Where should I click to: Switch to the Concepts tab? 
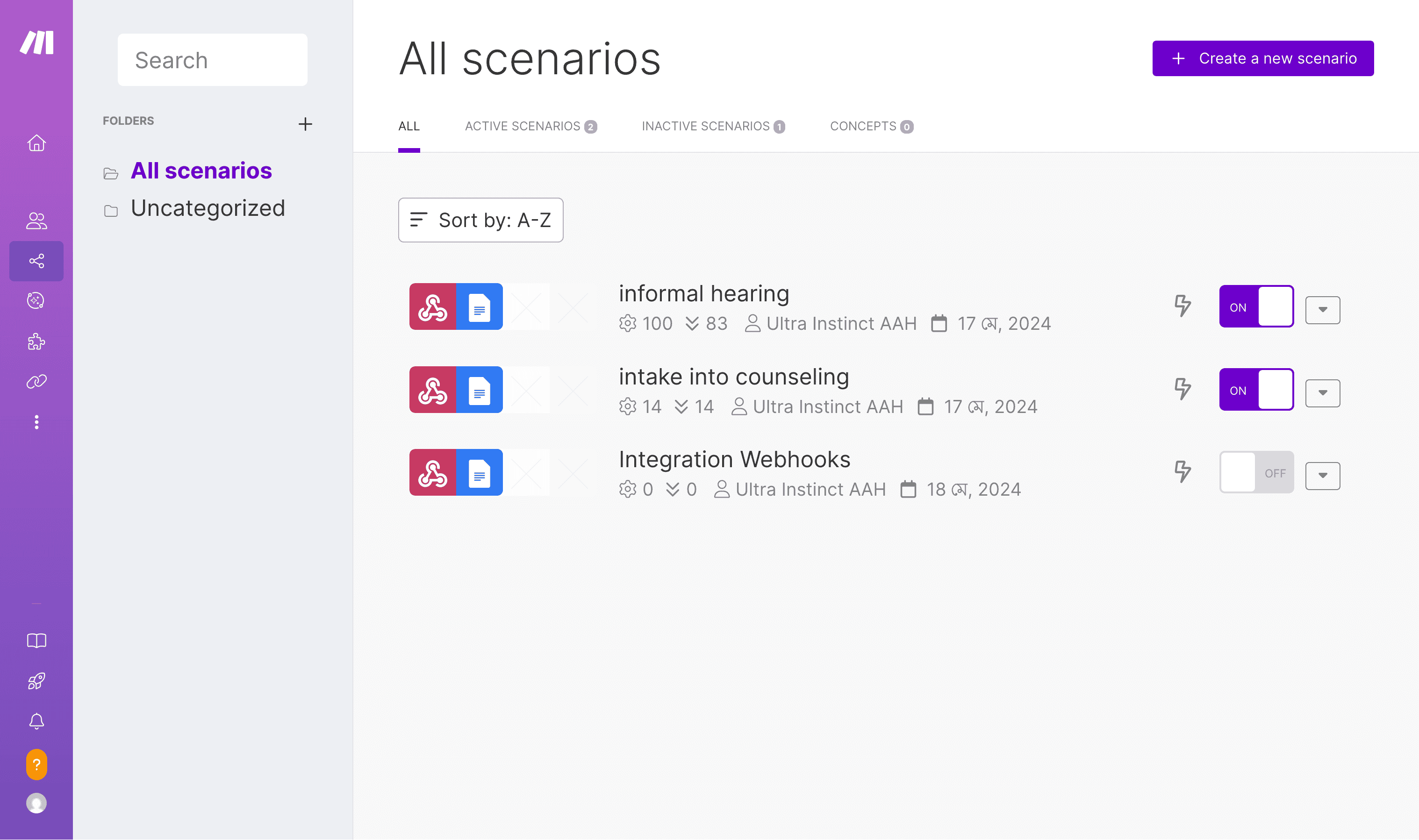tap(871, 126)
